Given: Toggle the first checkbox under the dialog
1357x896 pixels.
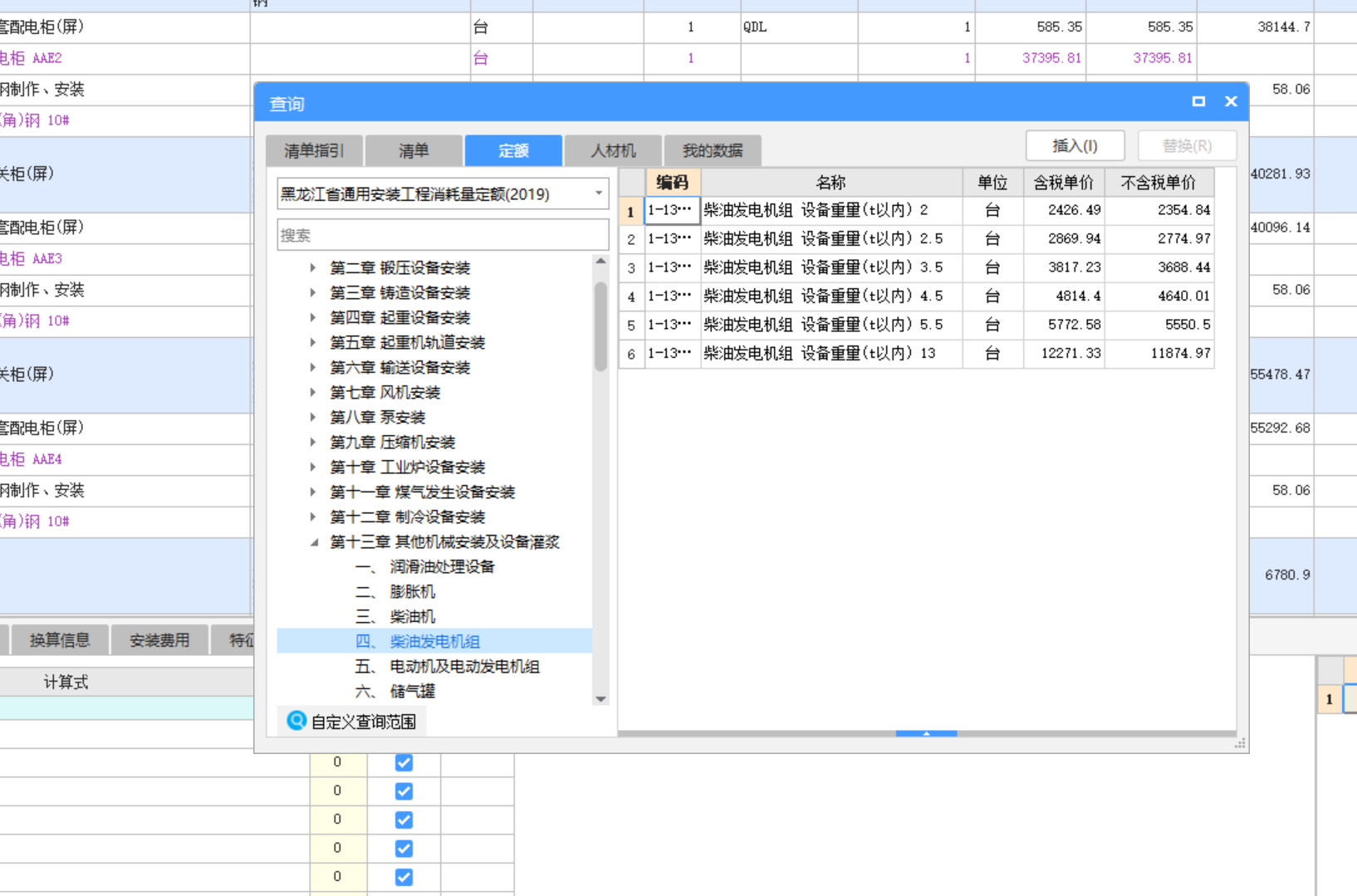Looking at the screenshot, I should [404, 762].
